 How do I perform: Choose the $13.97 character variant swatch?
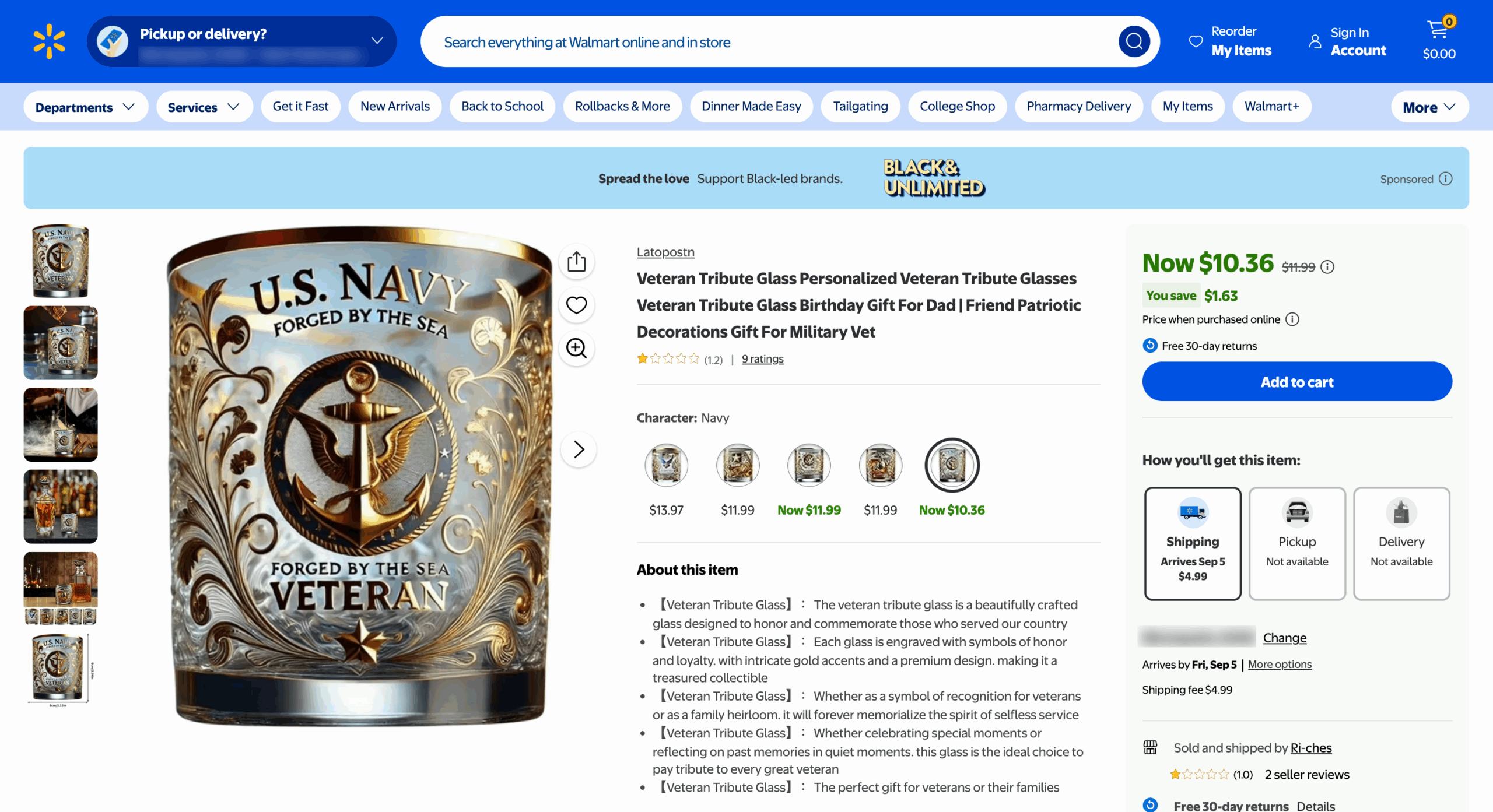[666, 465]
